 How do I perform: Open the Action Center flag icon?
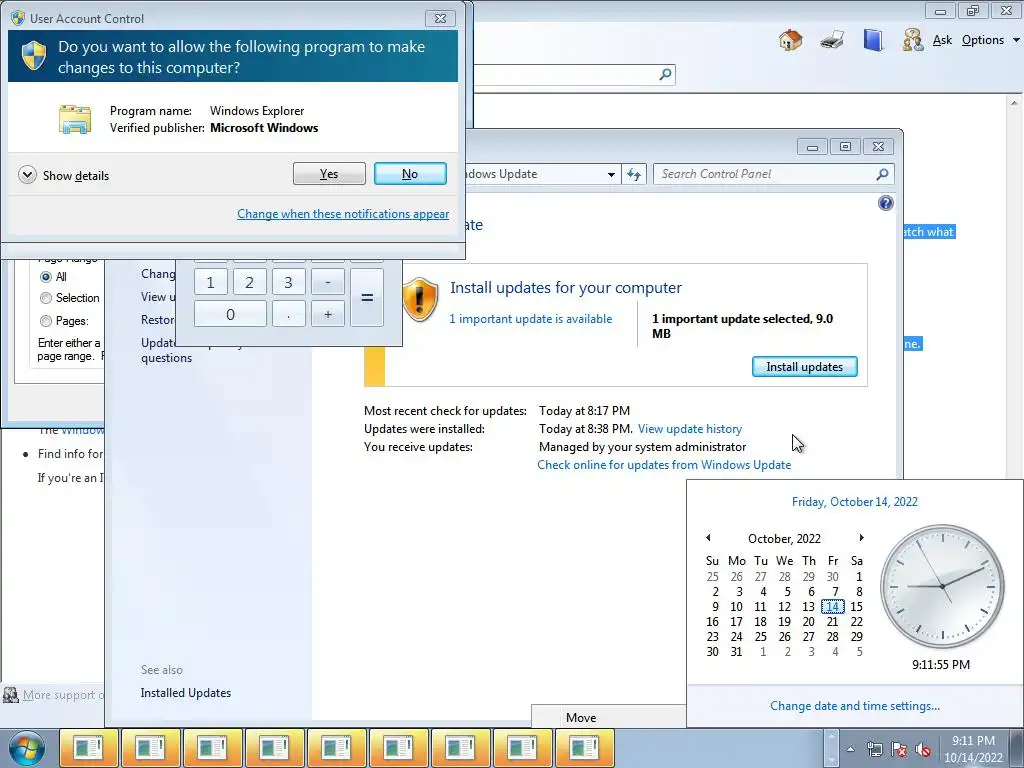[x=899, y=749]
